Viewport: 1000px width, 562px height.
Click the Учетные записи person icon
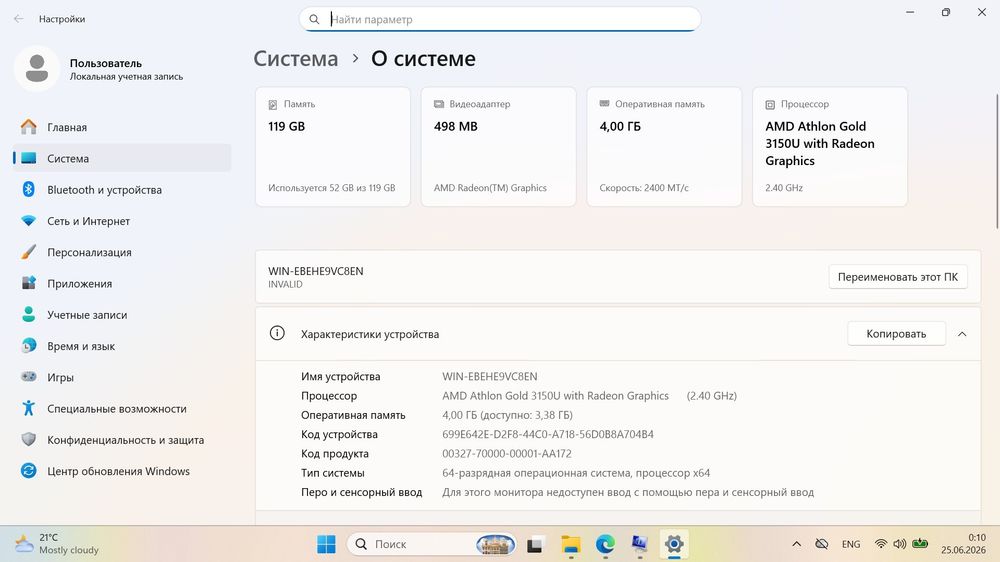coord(29,314)
